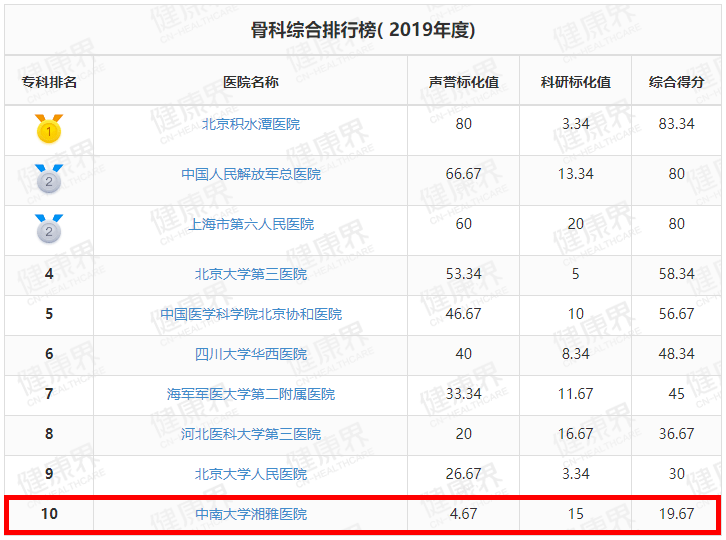726x540 pixels.
Task: Click rank number 6 cell
Action: (x=49, y=354)
